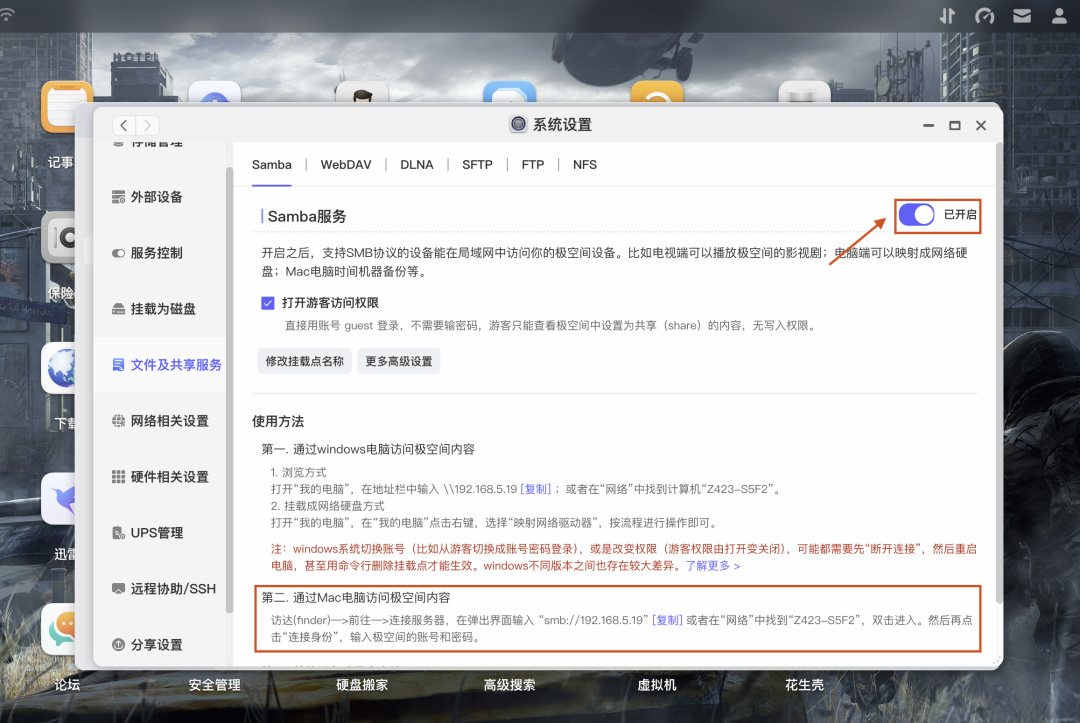Open 分享设置 in the sidebar
The image size is (1080, 723).
[157, 645]
